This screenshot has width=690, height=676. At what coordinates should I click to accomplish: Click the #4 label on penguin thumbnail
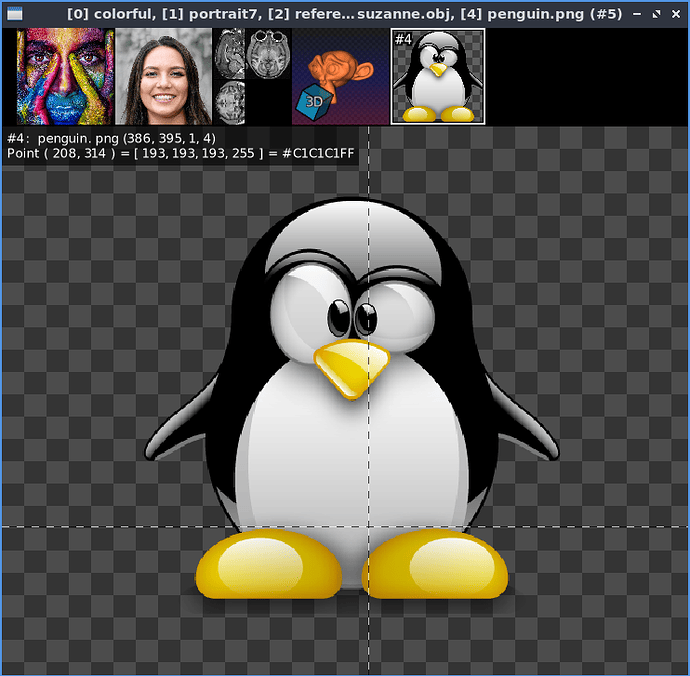403,39
